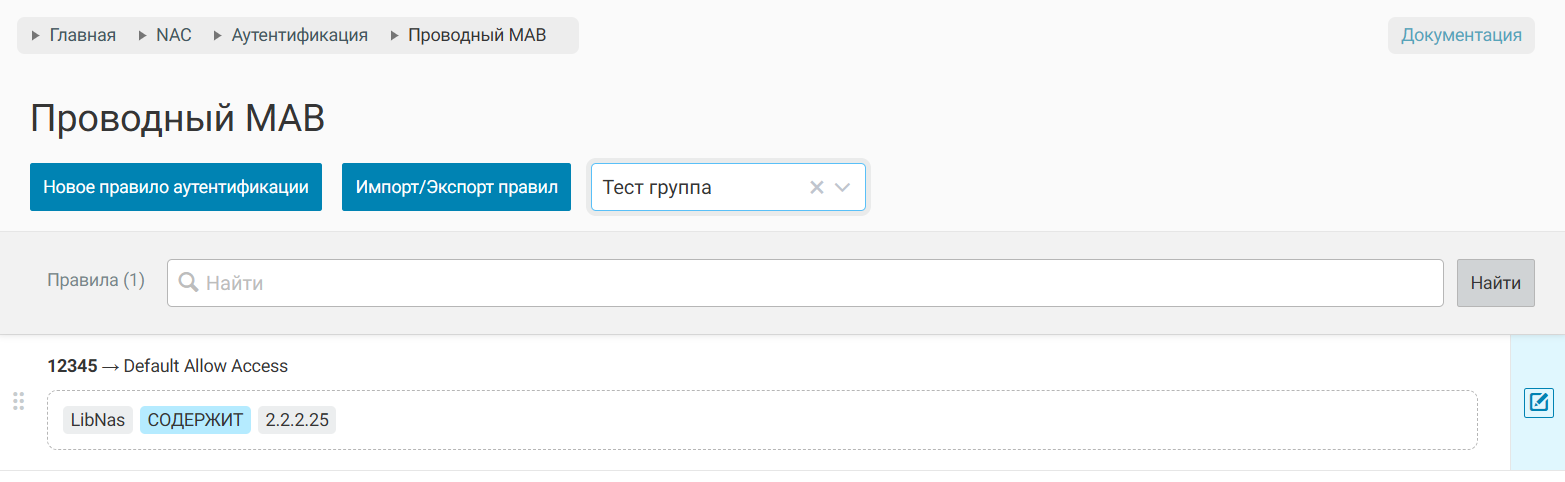Click rule title 12345 → Default Allow Access
Viewport: 1565px width, 482px height.
point(168,366)
